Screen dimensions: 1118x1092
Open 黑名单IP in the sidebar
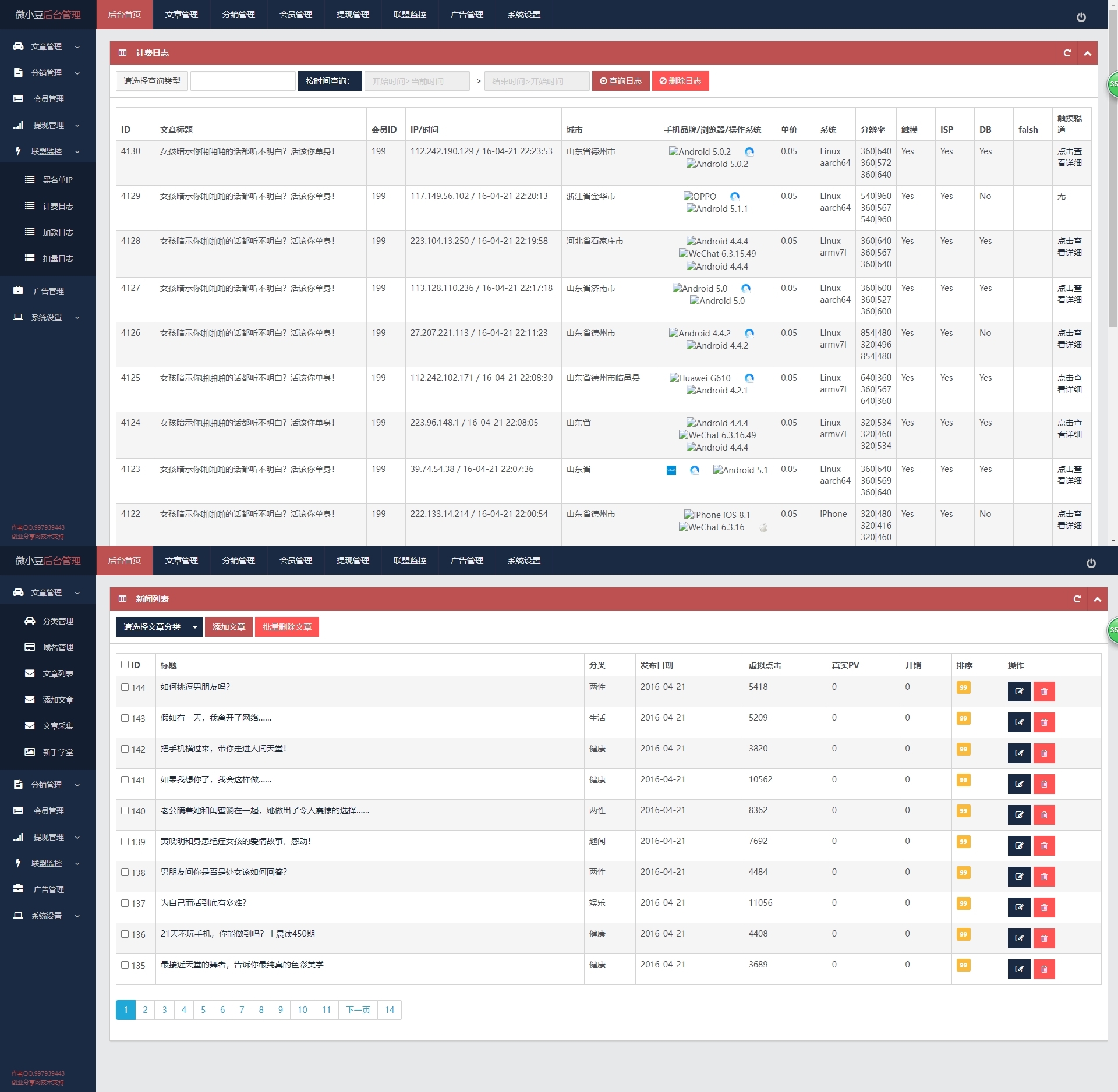click(x=57, y=180)
